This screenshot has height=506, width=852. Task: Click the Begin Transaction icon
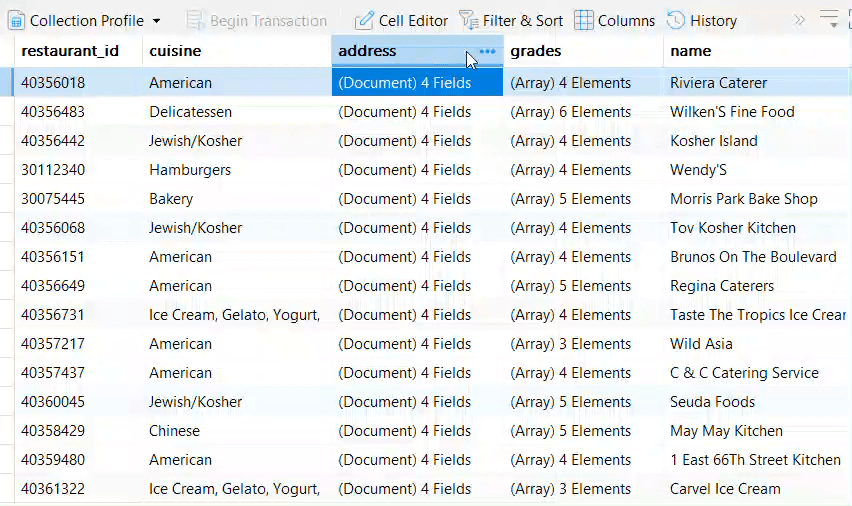pos(195,21)
